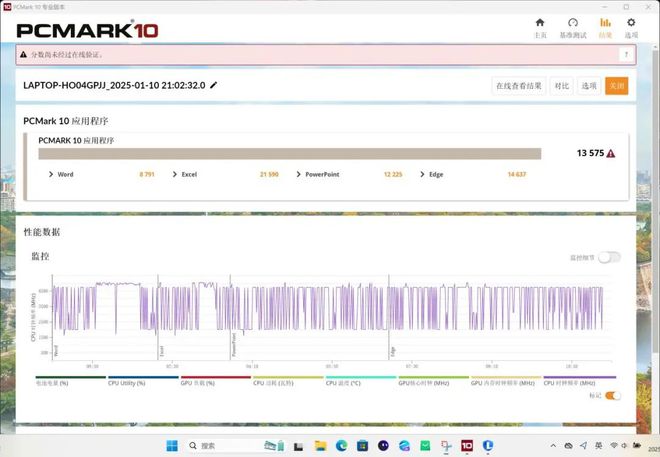Open the volume speaker tray icon
Screen dimensions: 660x457
pyautogui.click(x=624, y=445)
